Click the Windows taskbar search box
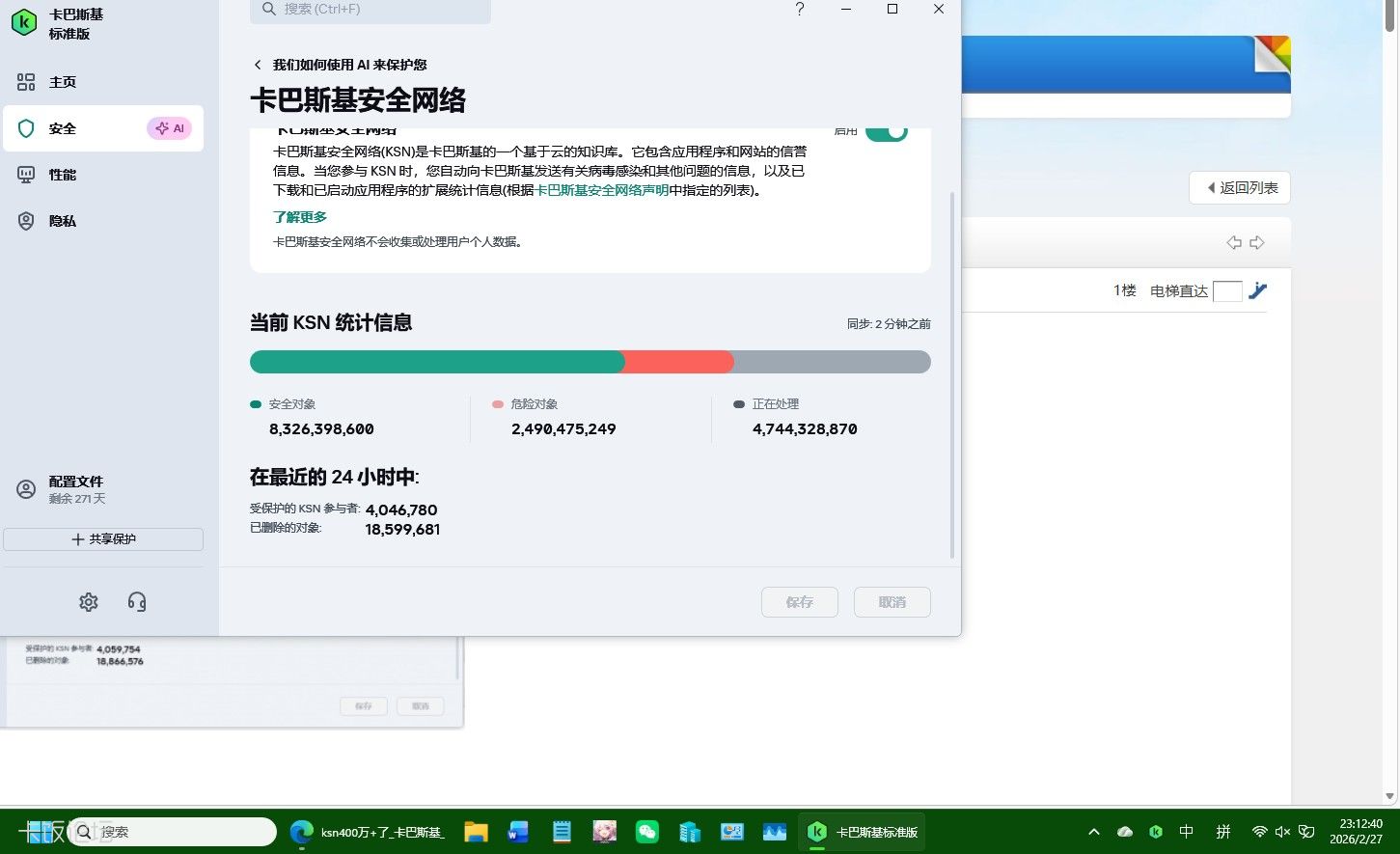1400x854 pixels. [174, 832]
